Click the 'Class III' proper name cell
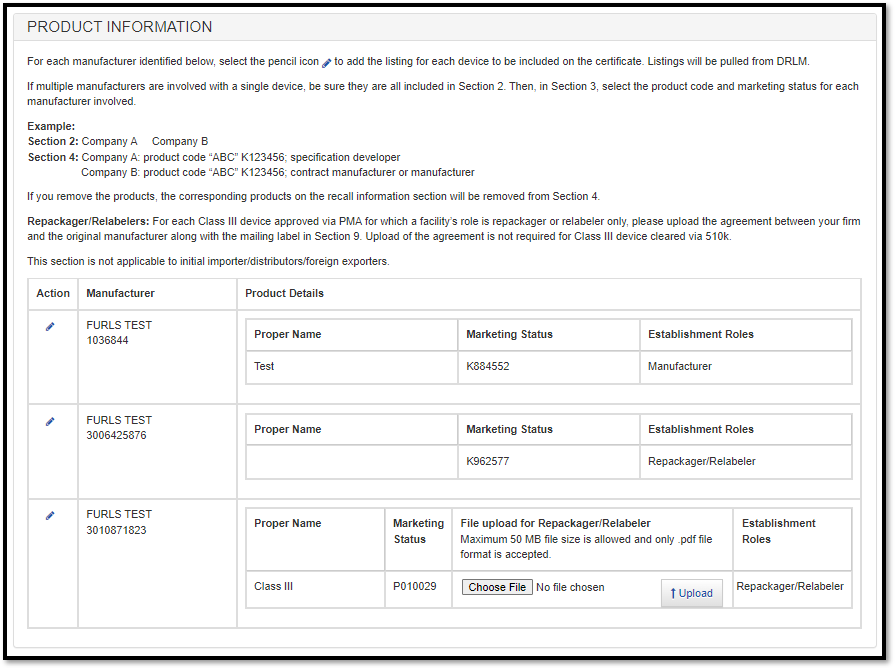 click(x=274, y=587)
